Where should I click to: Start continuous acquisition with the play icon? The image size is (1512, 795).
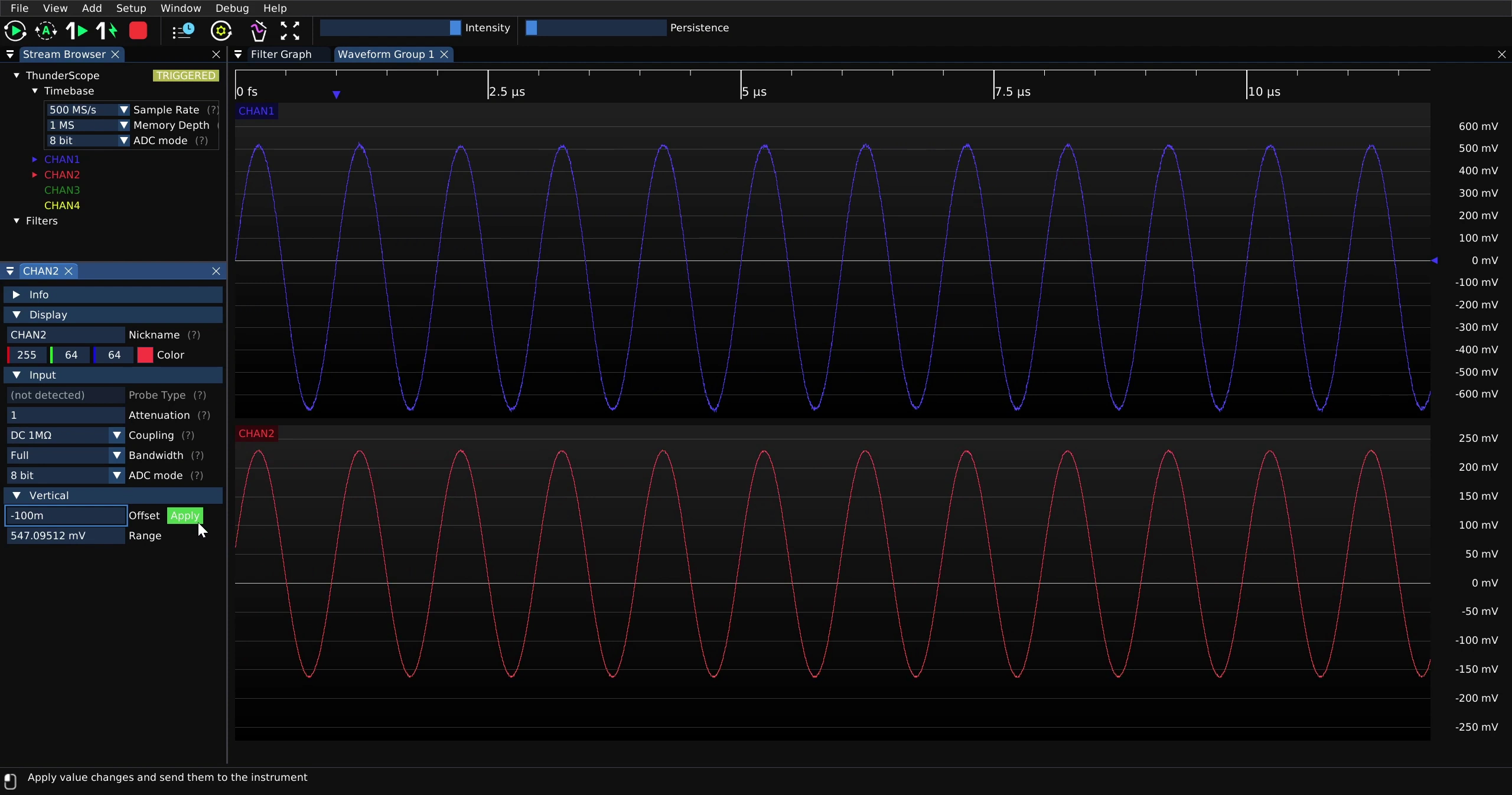[x=15, y=31]
